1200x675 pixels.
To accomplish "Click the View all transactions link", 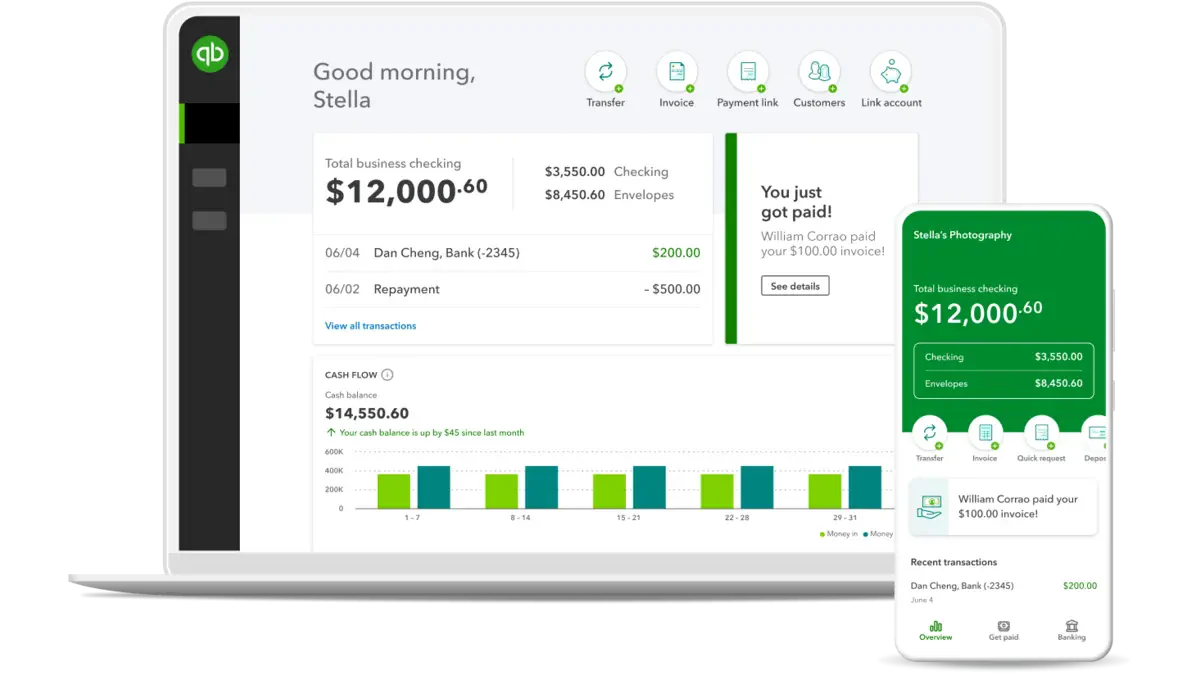I will pyautogui.click(x=370, y=326).
